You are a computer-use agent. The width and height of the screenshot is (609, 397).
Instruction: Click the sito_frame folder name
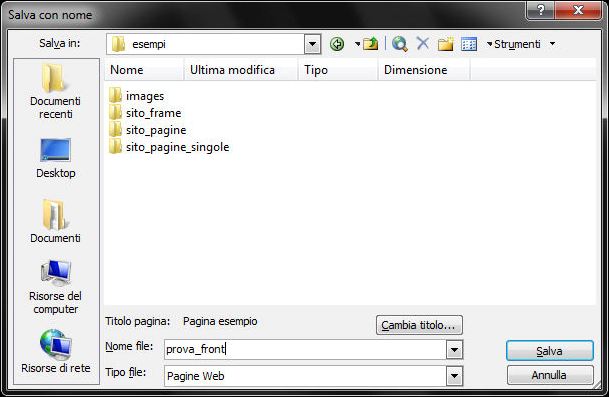click(153, 113)
